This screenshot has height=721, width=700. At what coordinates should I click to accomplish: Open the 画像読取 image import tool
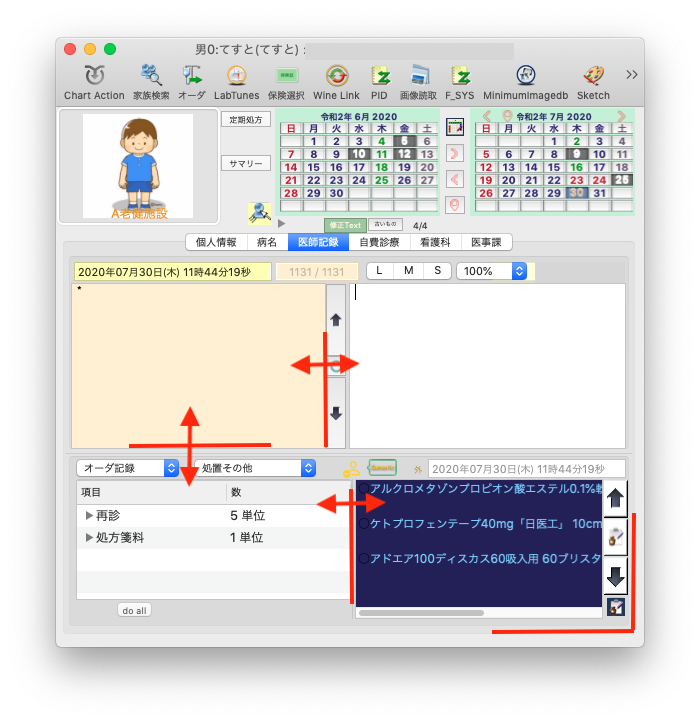point(418,76)
